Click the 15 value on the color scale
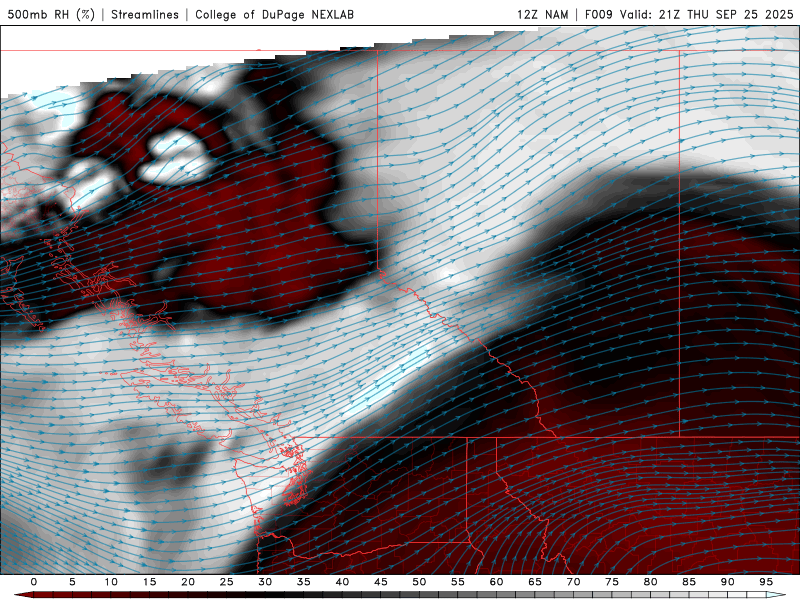The height and width of the screenshot is (600, 800). pyautogui.click(x=149, y=582)
